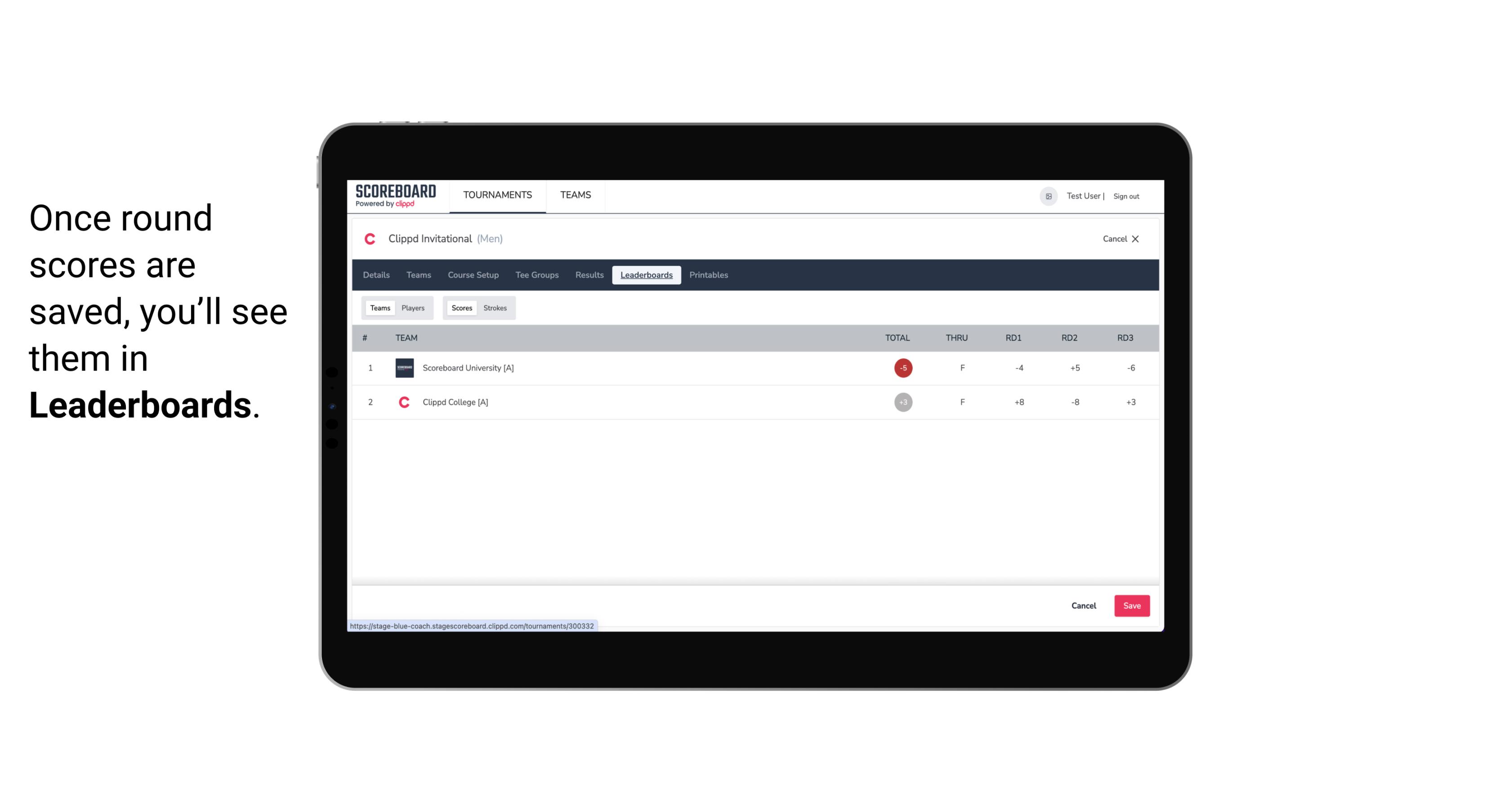Click the Leaderboards tab
The height and width of the screenshot is (812, 1509).
click(646, 275)
